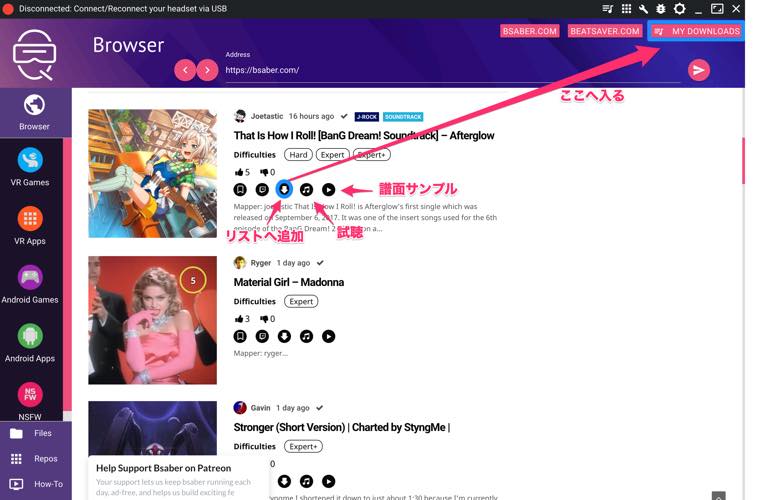Bookmark the That Is How I Roll song
This screenshot has width=757, height=500.
pyautogui.click(x=240, y=190)
